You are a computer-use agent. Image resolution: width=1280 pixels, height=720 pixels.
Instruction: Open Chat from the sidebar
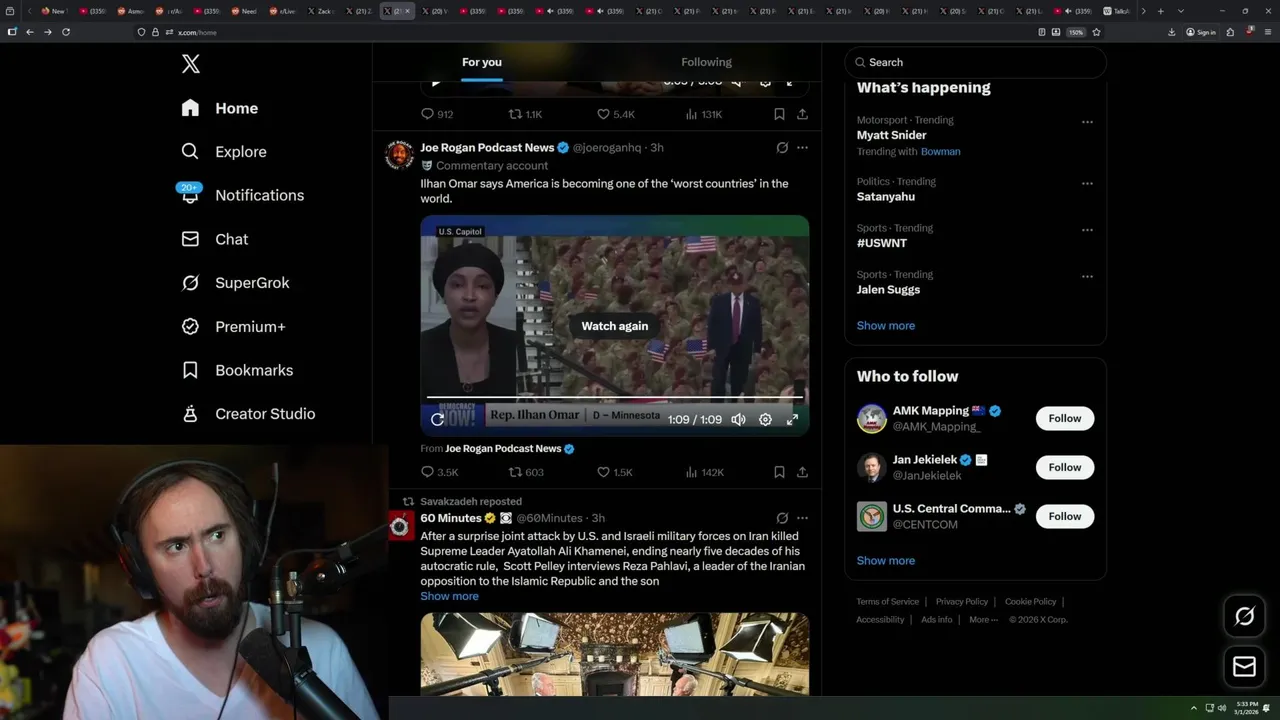[214, 239]
